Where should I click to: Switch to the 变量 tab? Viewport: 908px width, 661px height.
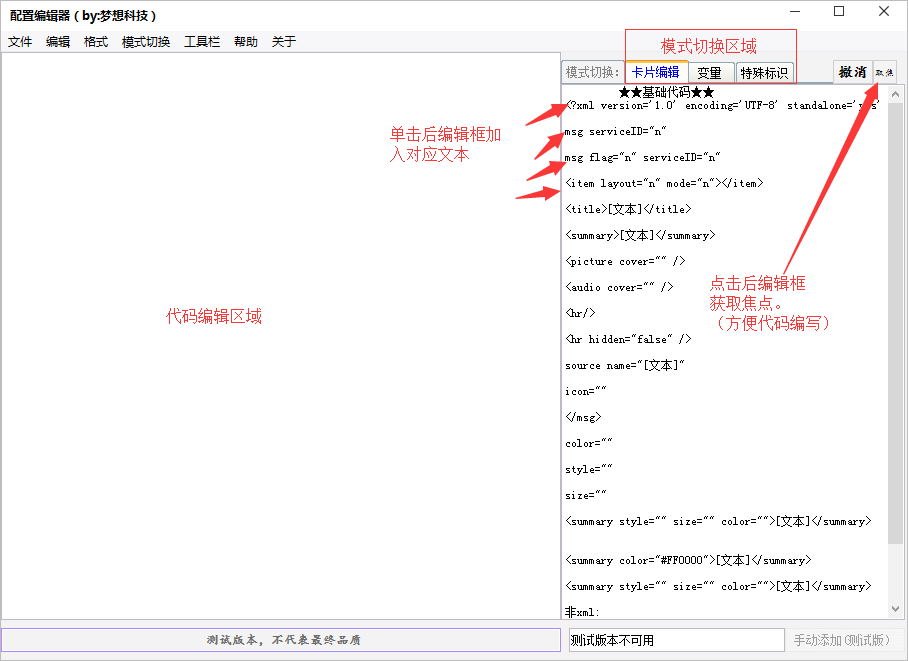(x=711, y=72)
